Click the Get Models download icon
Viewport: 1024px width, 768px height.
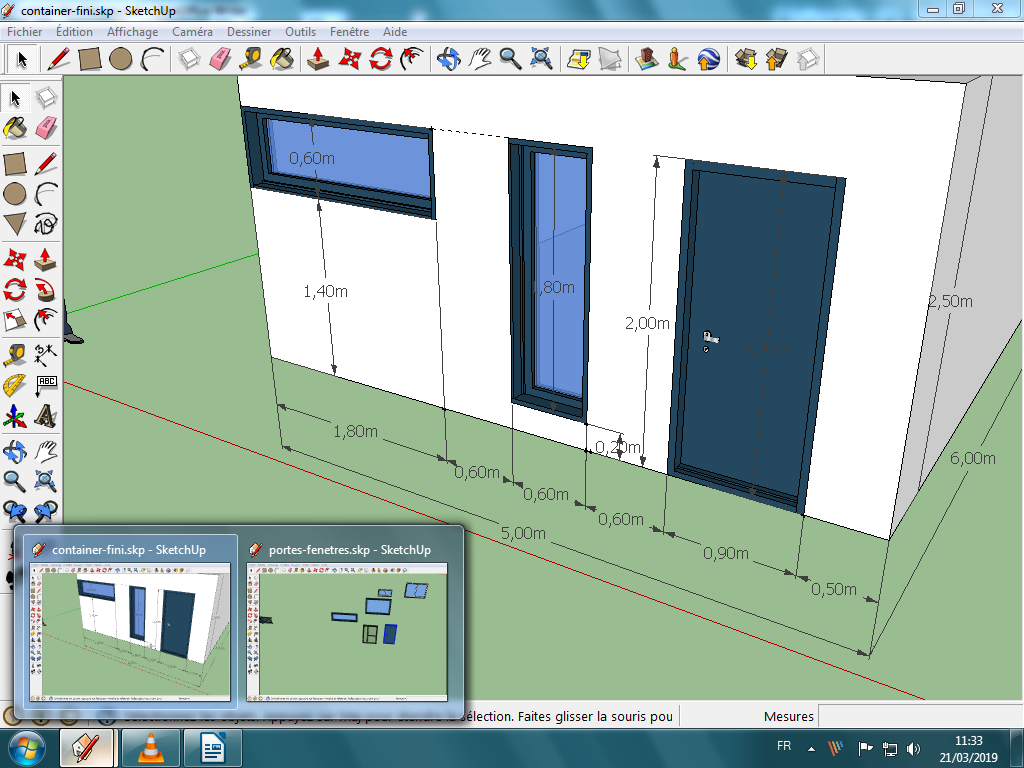click(745, 59)
